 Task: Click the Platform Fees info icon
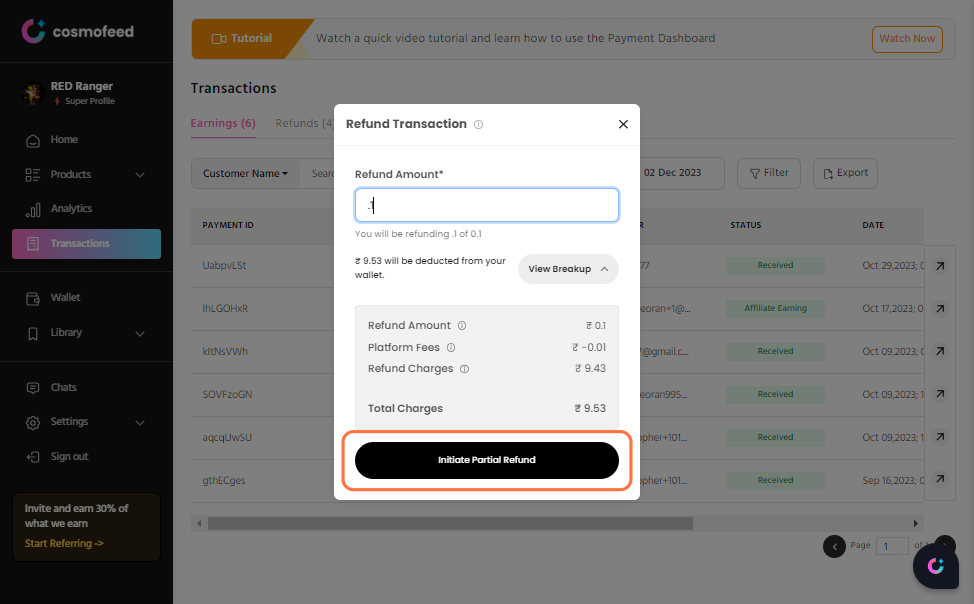(x=451, y=347)
